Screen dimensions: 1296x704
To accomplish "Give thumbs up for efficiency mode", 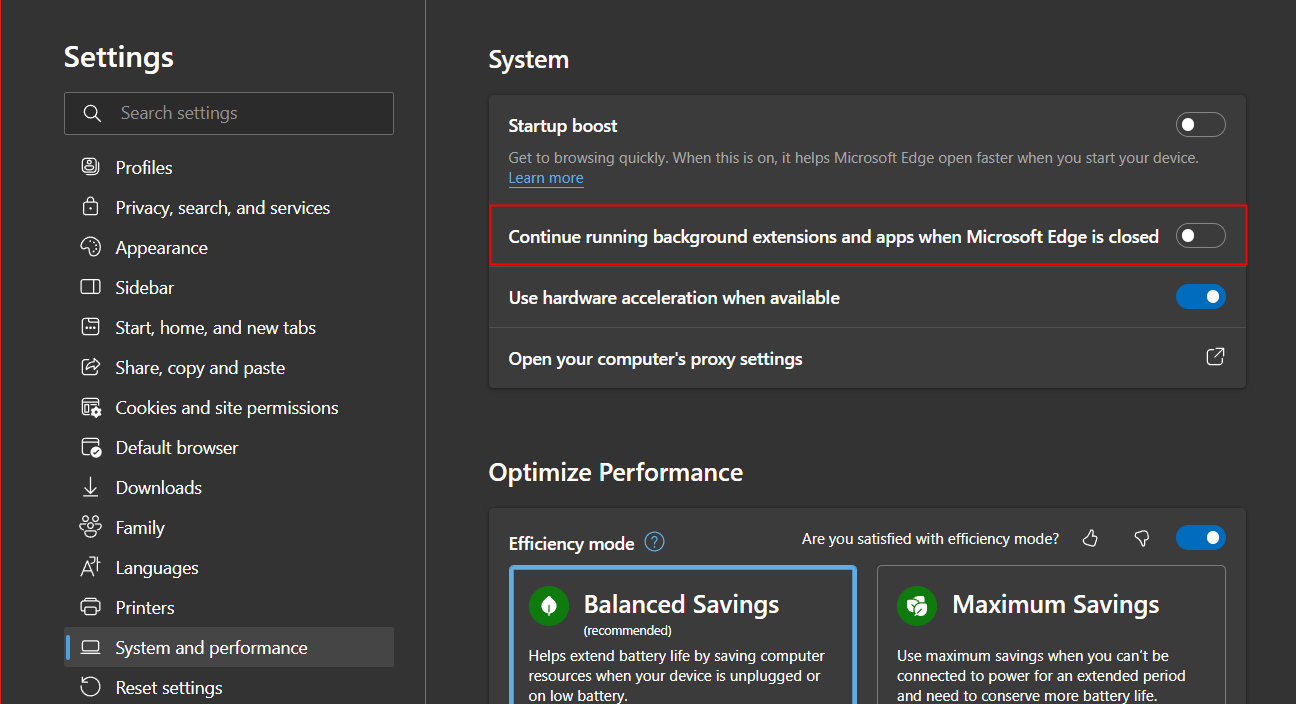I will 1090,538.
